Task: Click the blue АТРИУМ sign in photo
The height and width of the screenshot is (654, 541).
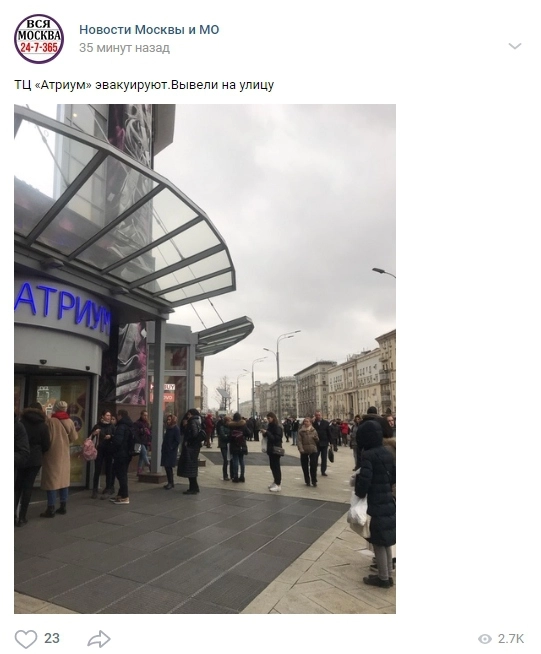Action: (63, 305)
